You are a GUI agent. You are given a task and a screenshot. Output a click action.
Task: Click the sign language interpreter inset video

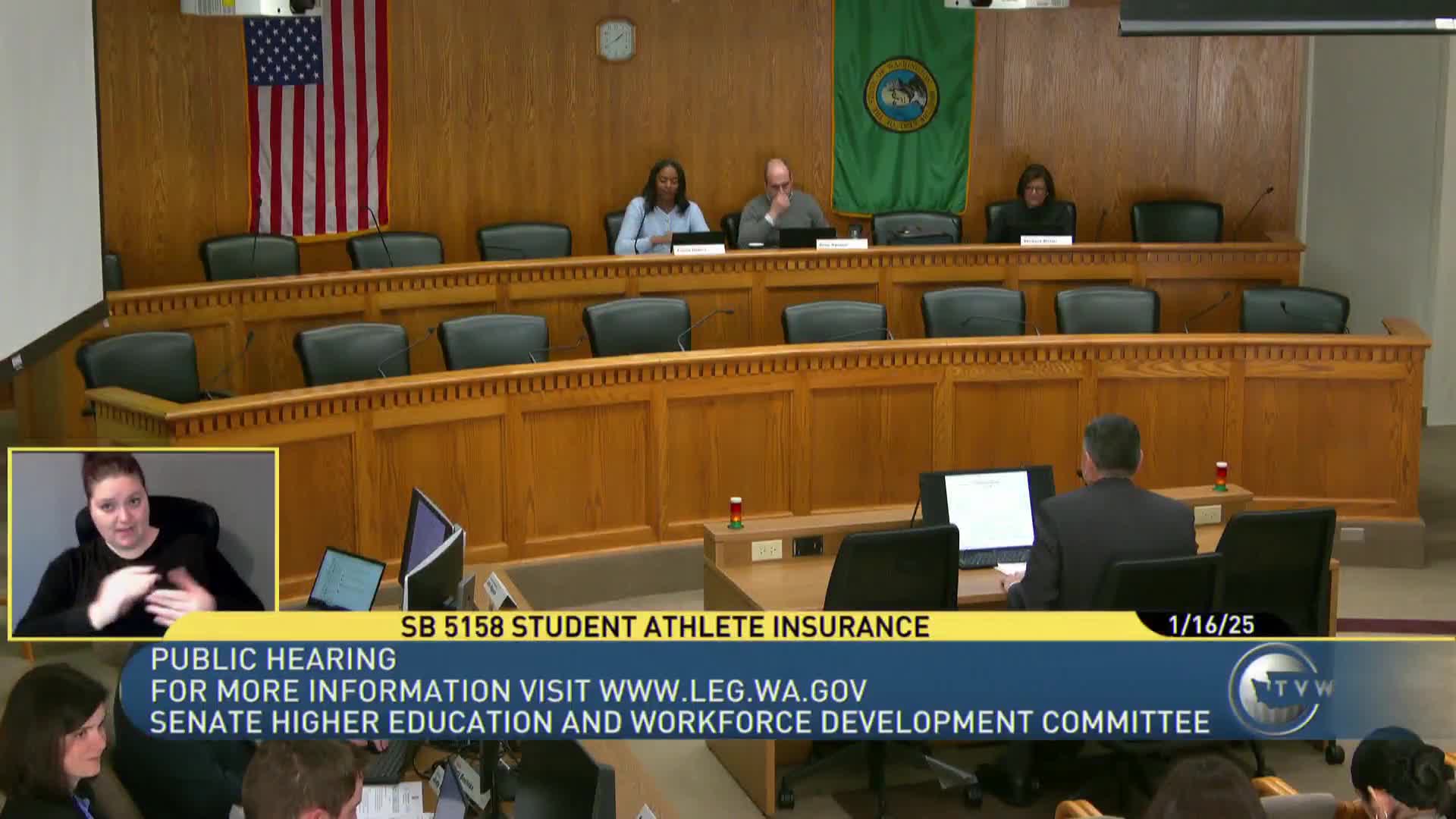click(143, 543)
